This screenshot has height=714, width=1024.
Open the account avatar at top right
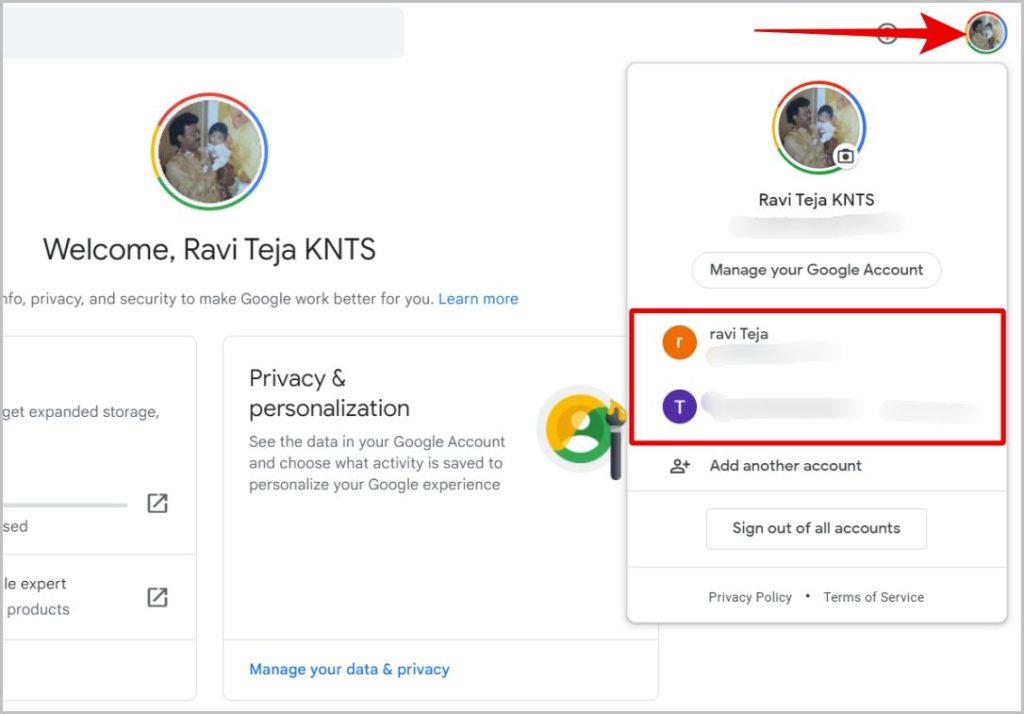(986, 32)
